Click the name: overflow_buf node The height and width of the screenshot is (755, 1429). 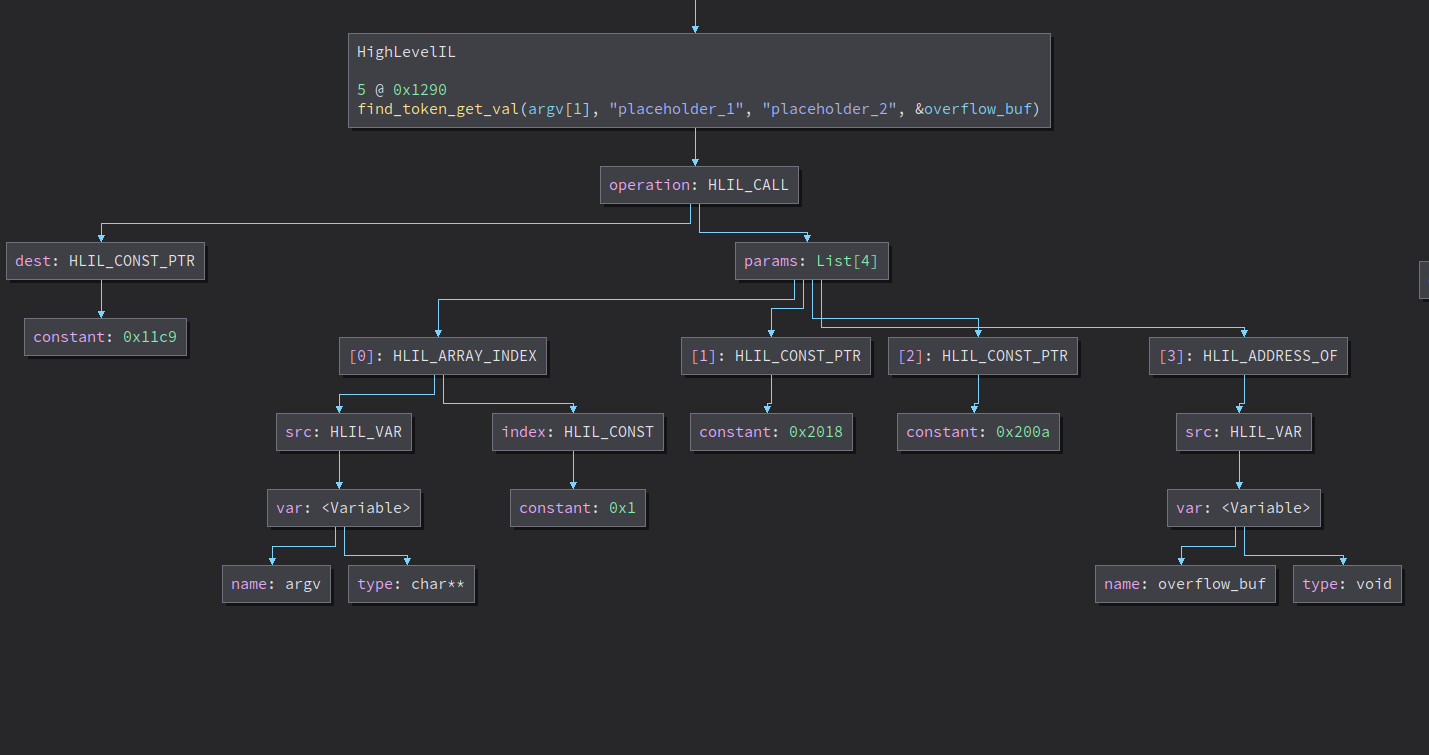[1185, 584]
